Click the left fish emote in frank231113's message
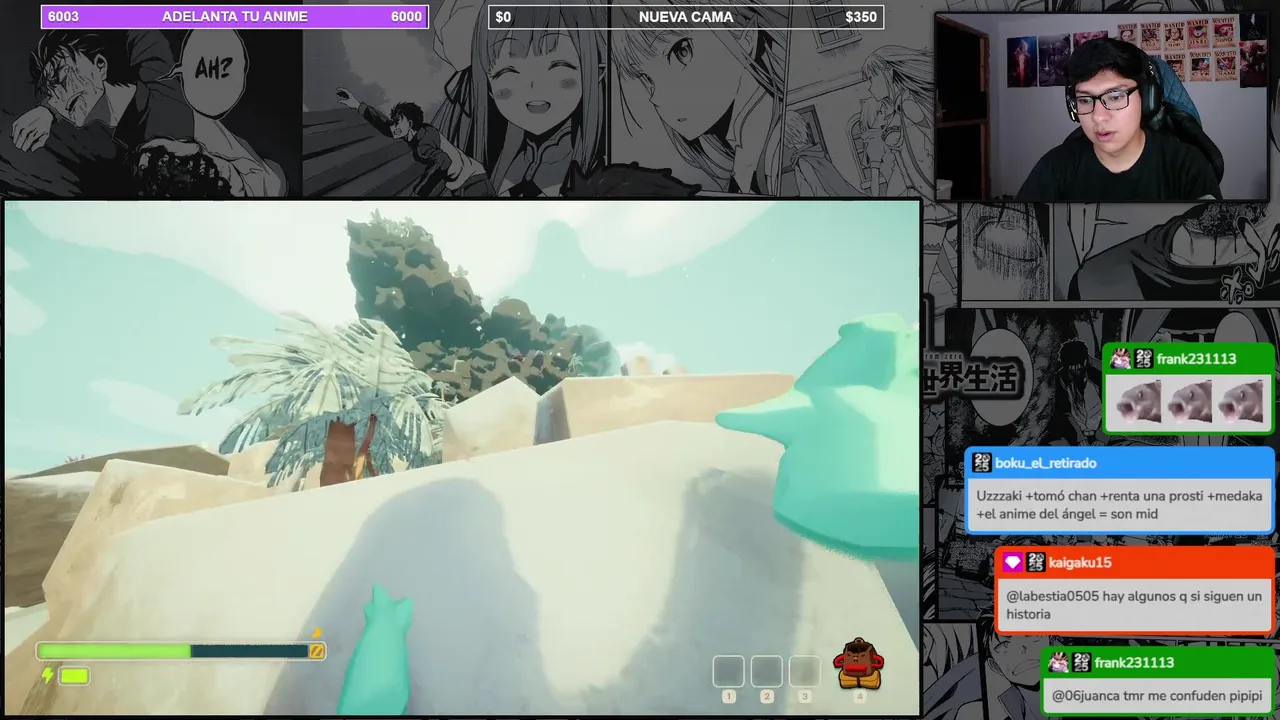Screen dimensions: 1280x720 1137,402
